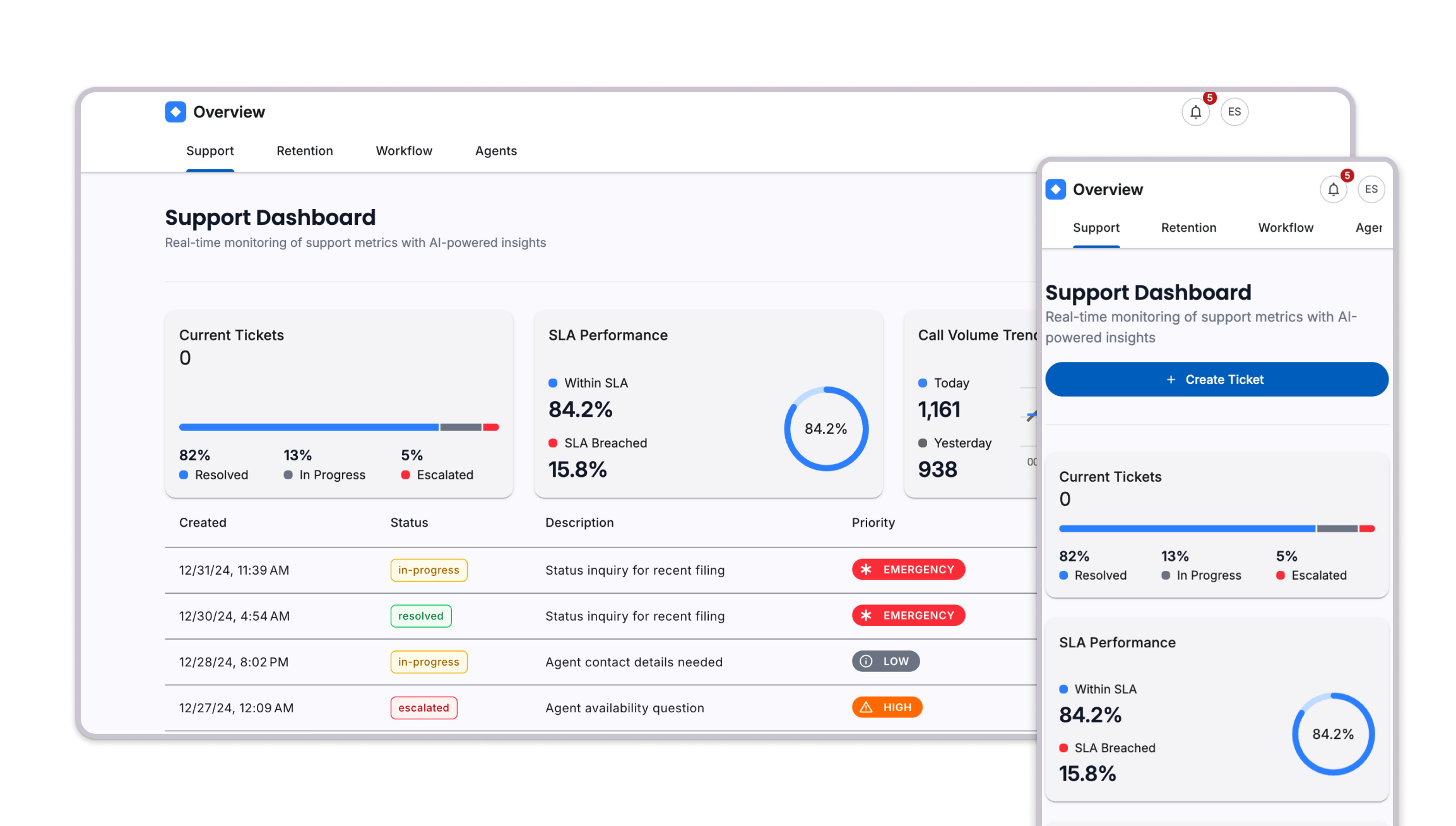The image size is (1456, 826).
Task: Expand the Priority column header
Action: (x=873, y=522)
